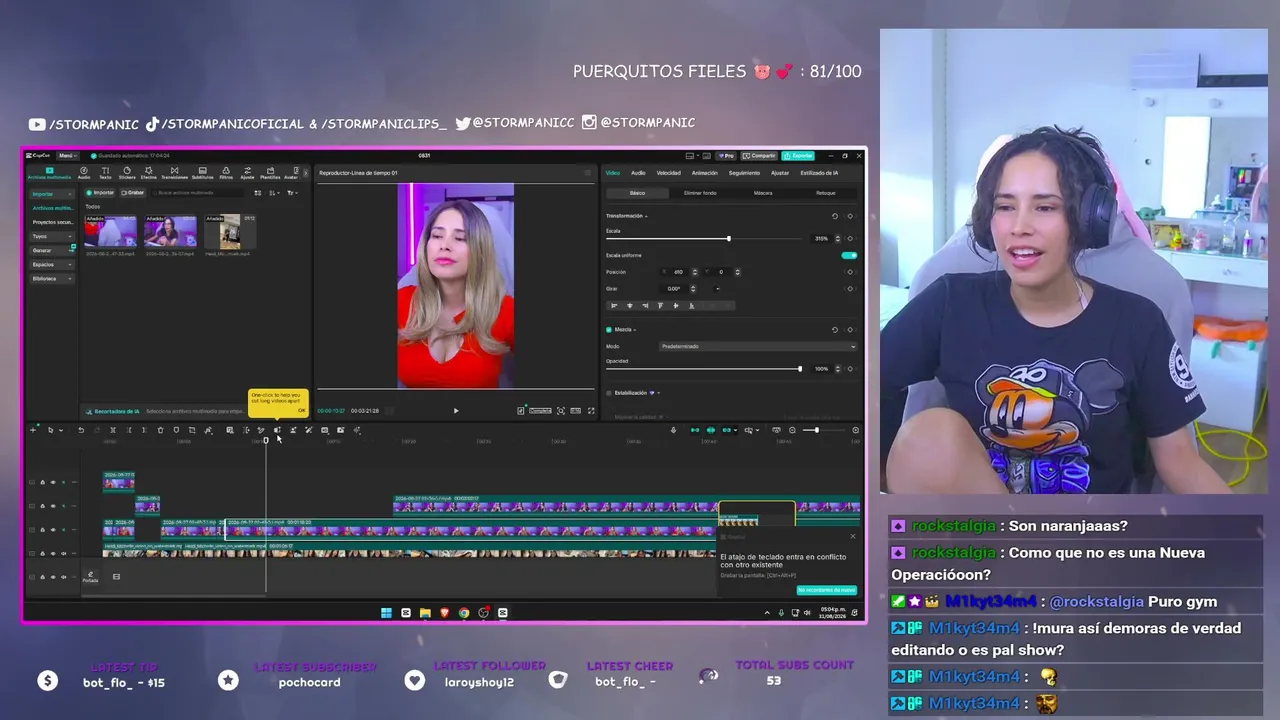
Task: Open the Efectos tab
Action: click(149, 173)
